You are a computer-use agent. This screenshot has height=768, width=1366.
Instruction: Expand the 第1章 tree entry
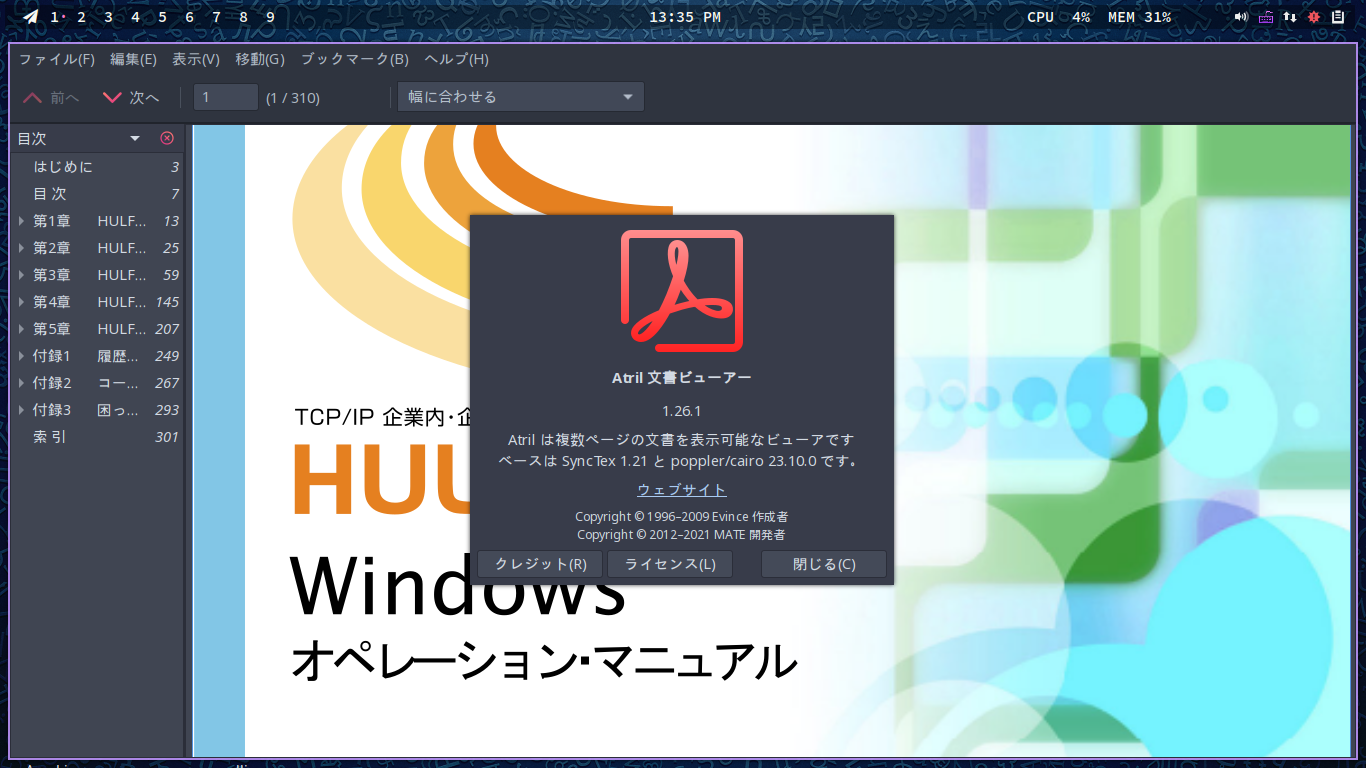point(22,221)
